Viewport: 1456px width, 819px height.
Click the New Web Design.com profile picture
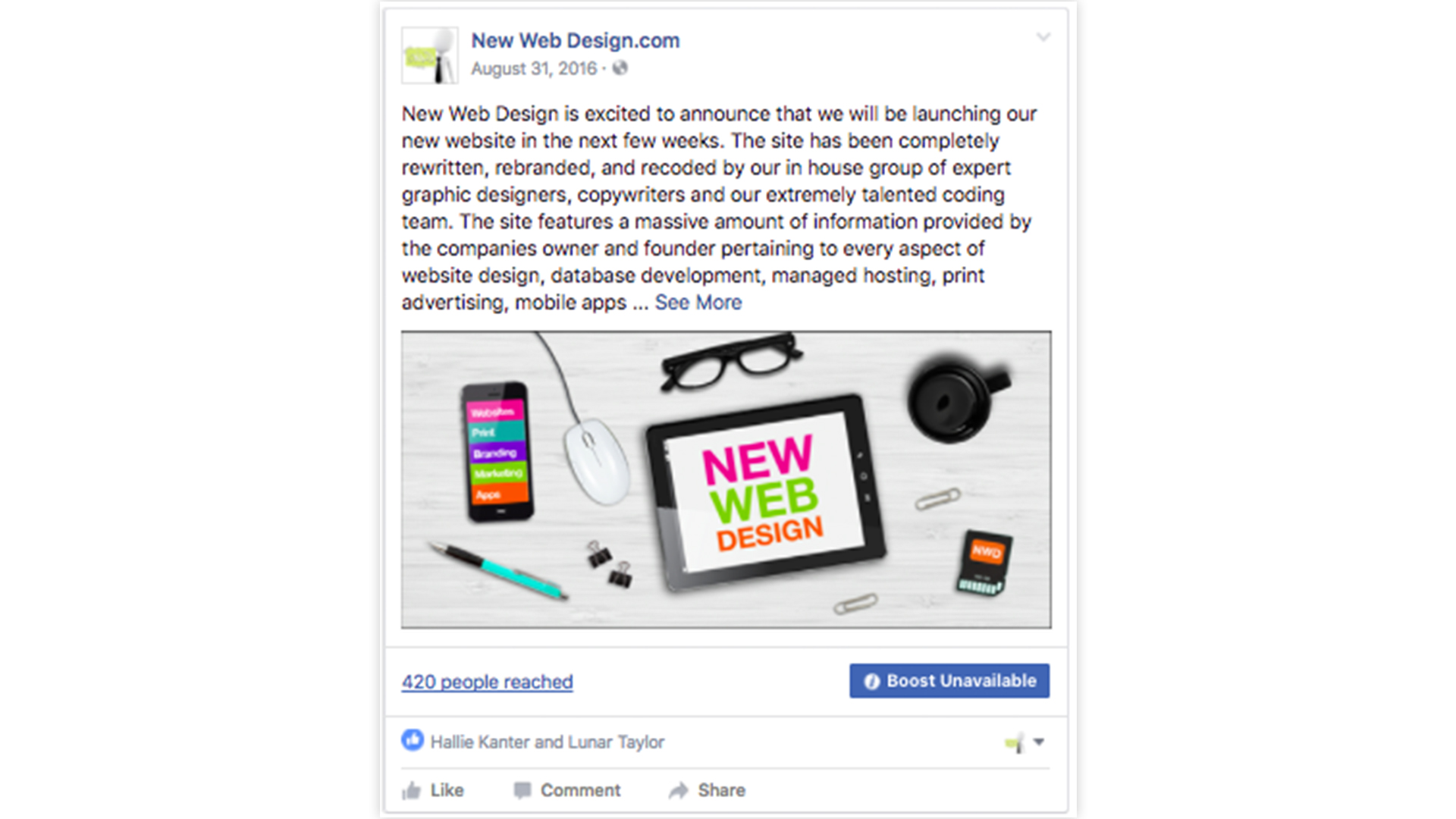tap(430, 55)
